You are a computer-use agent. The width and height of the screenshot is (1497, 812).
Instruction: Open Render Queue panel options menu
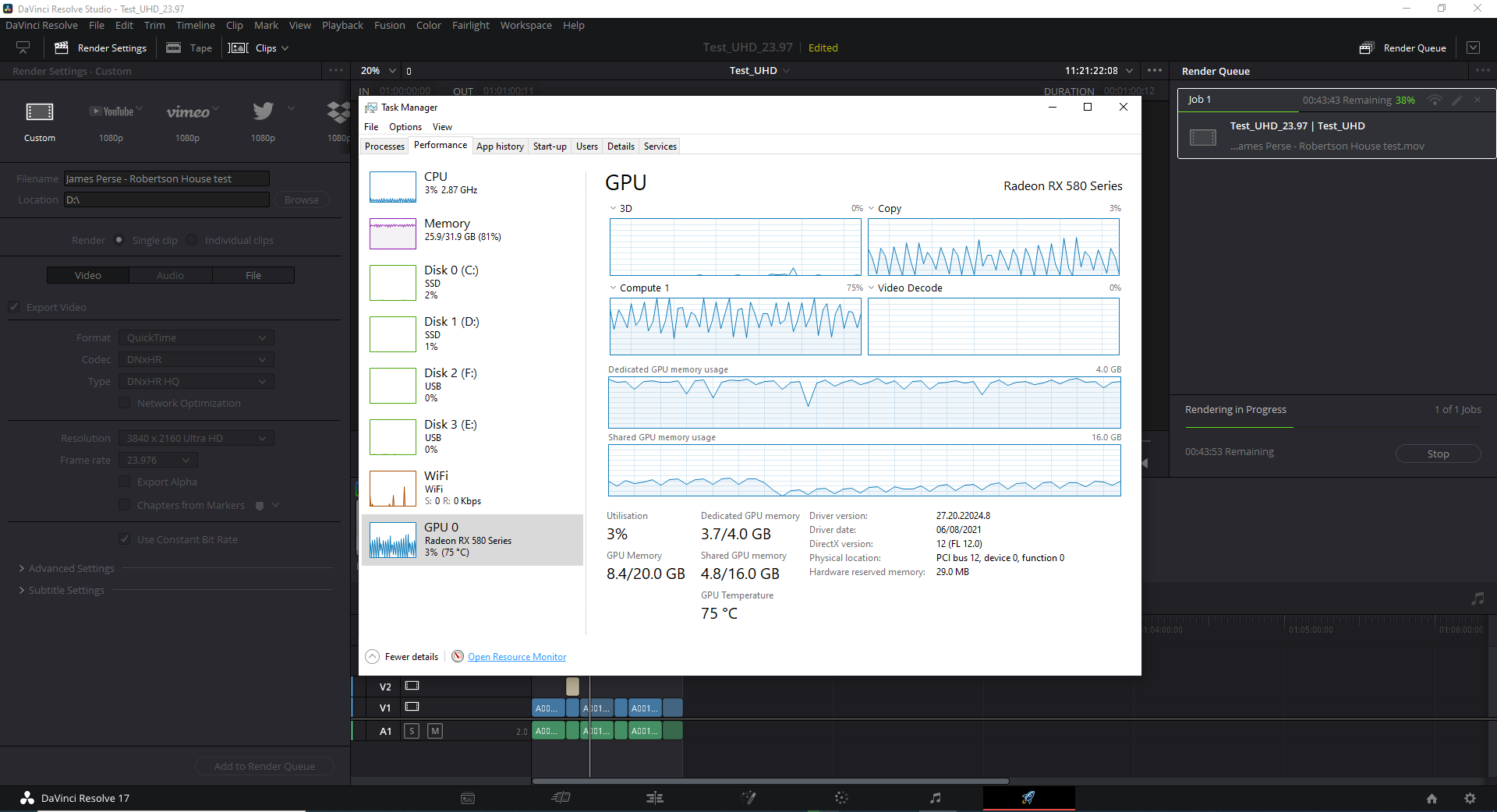1482,71
